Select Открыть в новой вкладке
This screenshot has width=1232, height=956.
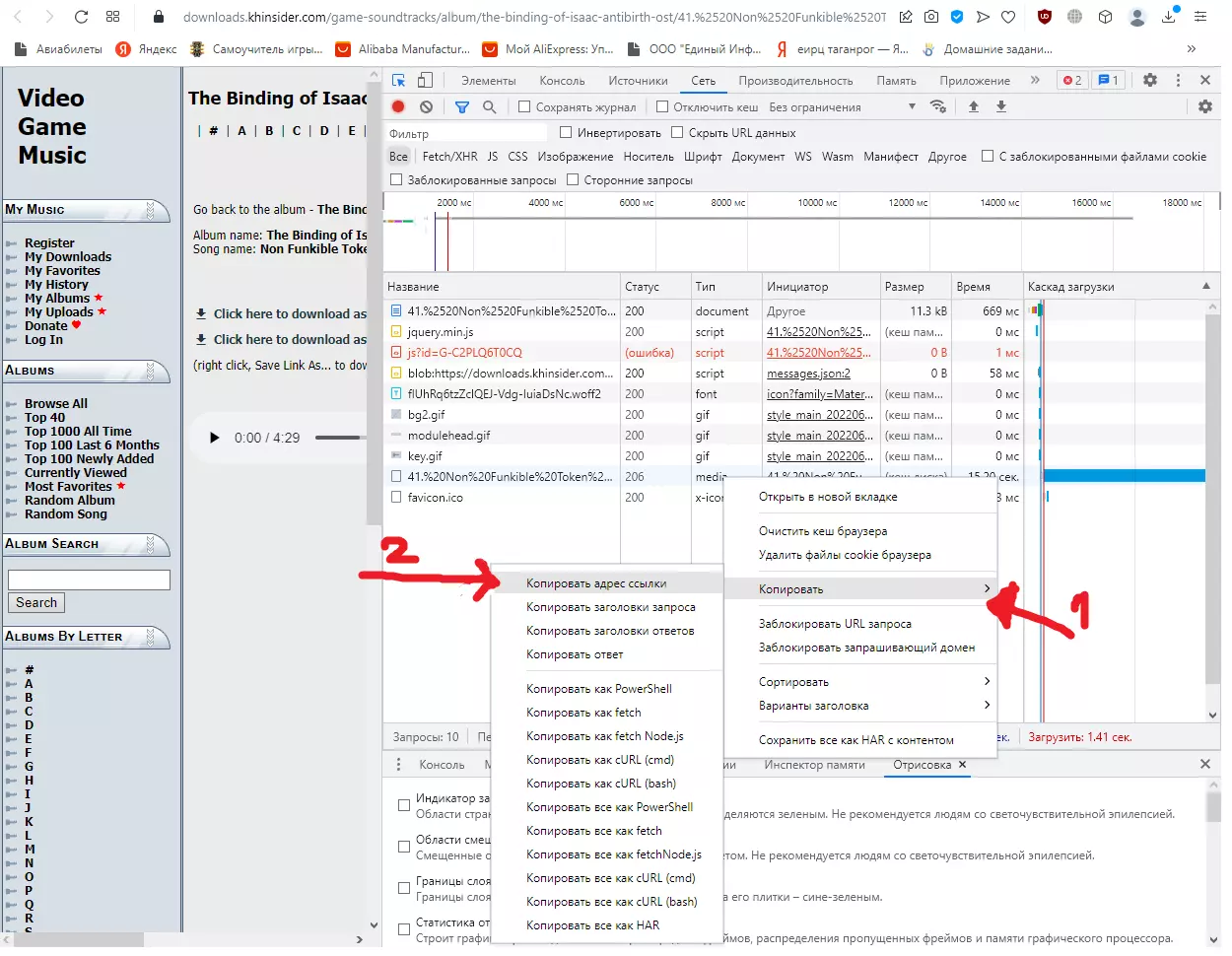[x=860, y=497]
